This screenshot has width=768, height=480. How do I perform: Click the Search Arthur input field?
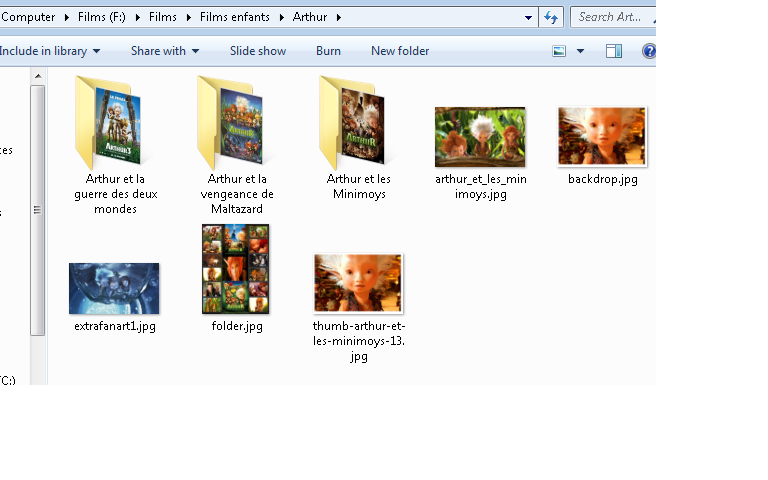[613, 17]
